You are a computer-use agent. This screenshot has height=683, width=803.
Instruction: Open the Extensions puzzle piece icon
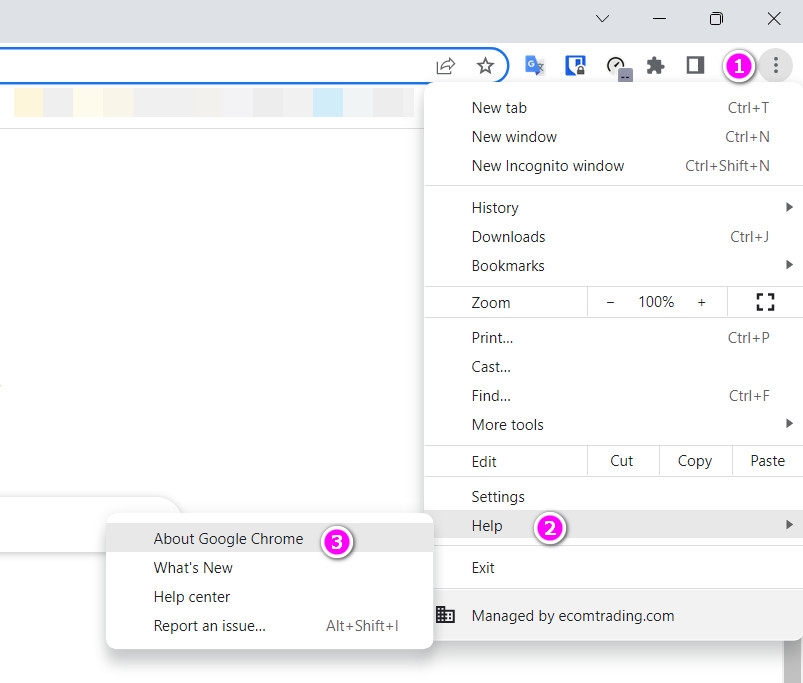click(x=655, y=65)
